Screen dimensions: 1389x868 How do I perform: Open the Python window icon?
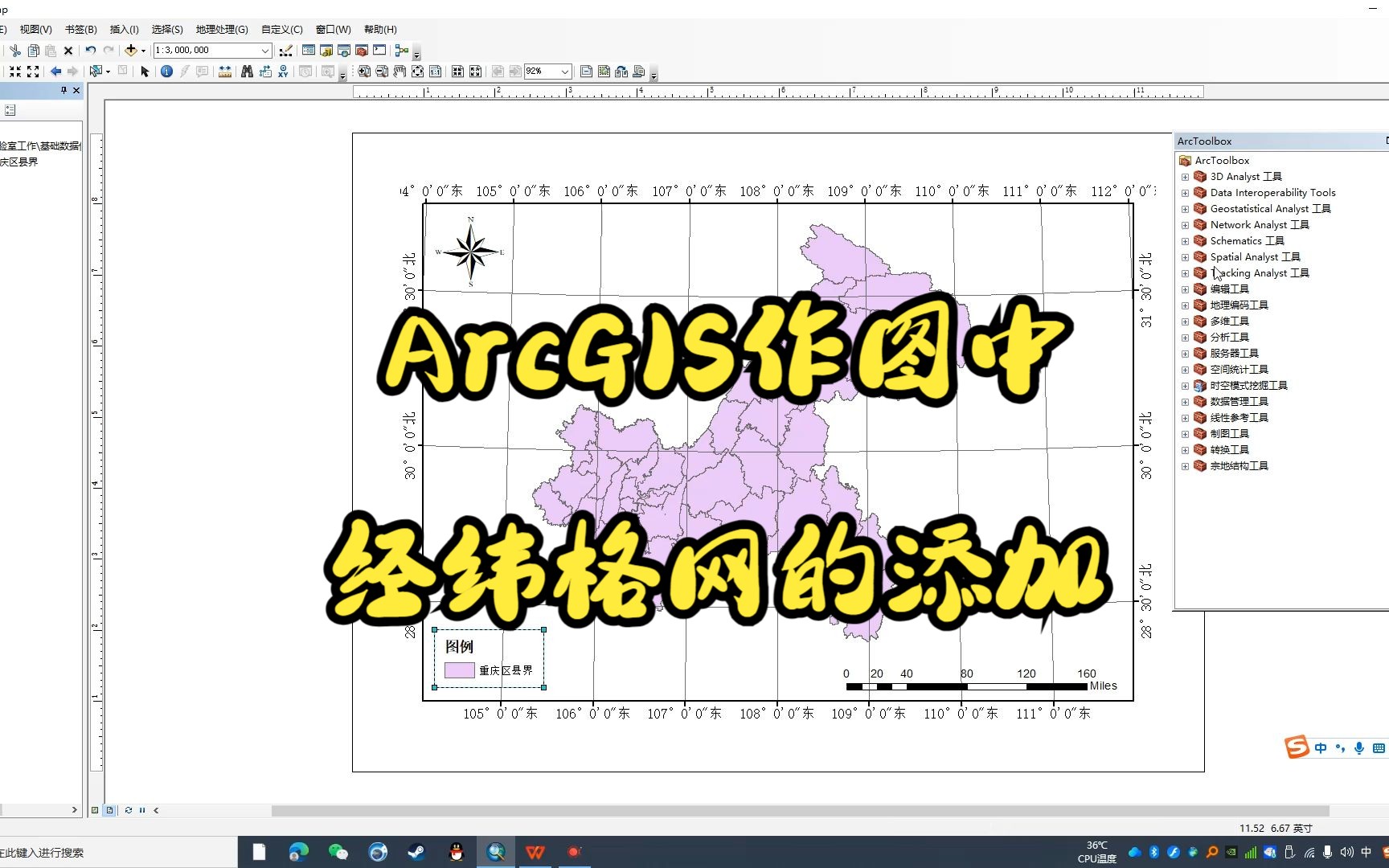pos(379,50)
